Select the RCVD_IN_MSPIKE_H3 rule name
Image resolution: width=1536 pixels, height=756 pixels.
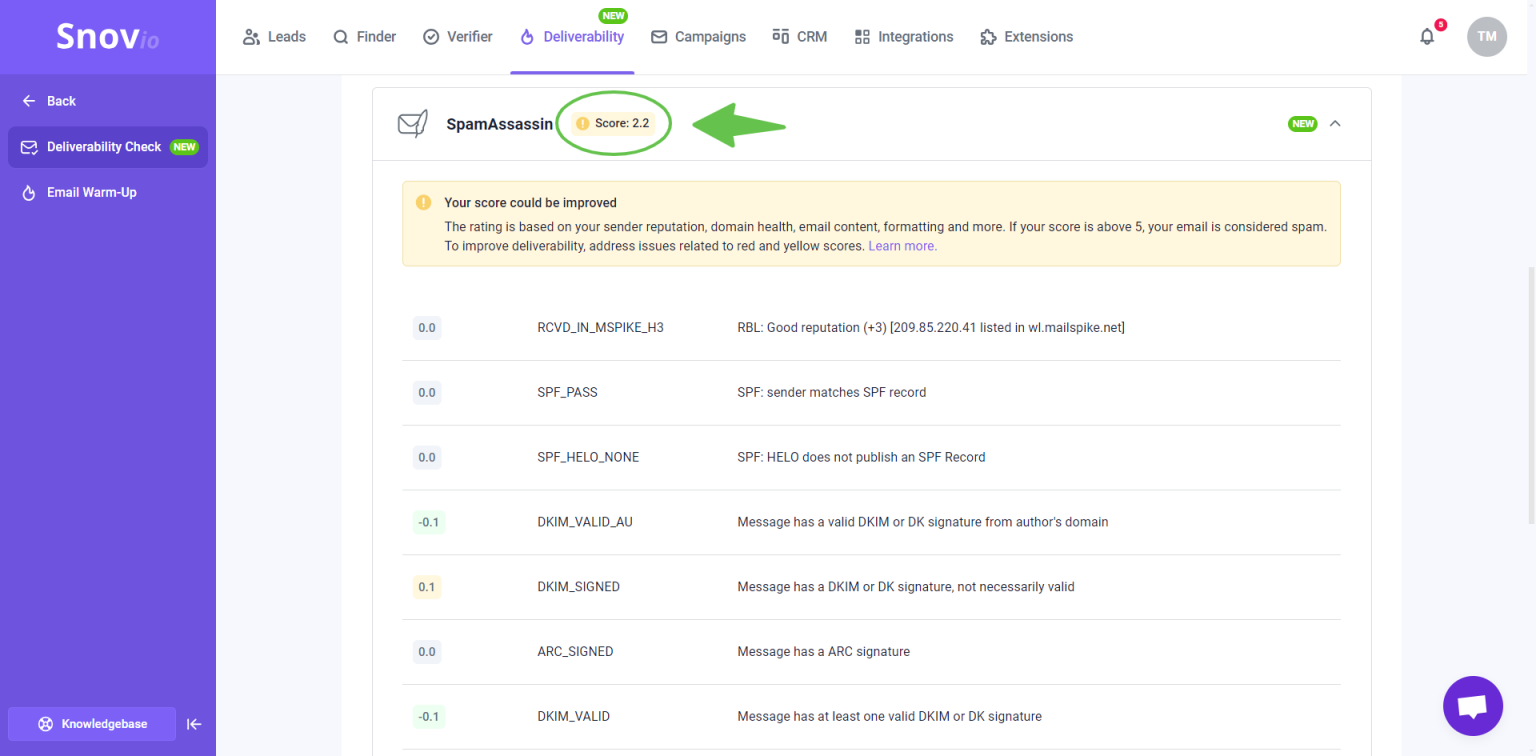point(600,328)
